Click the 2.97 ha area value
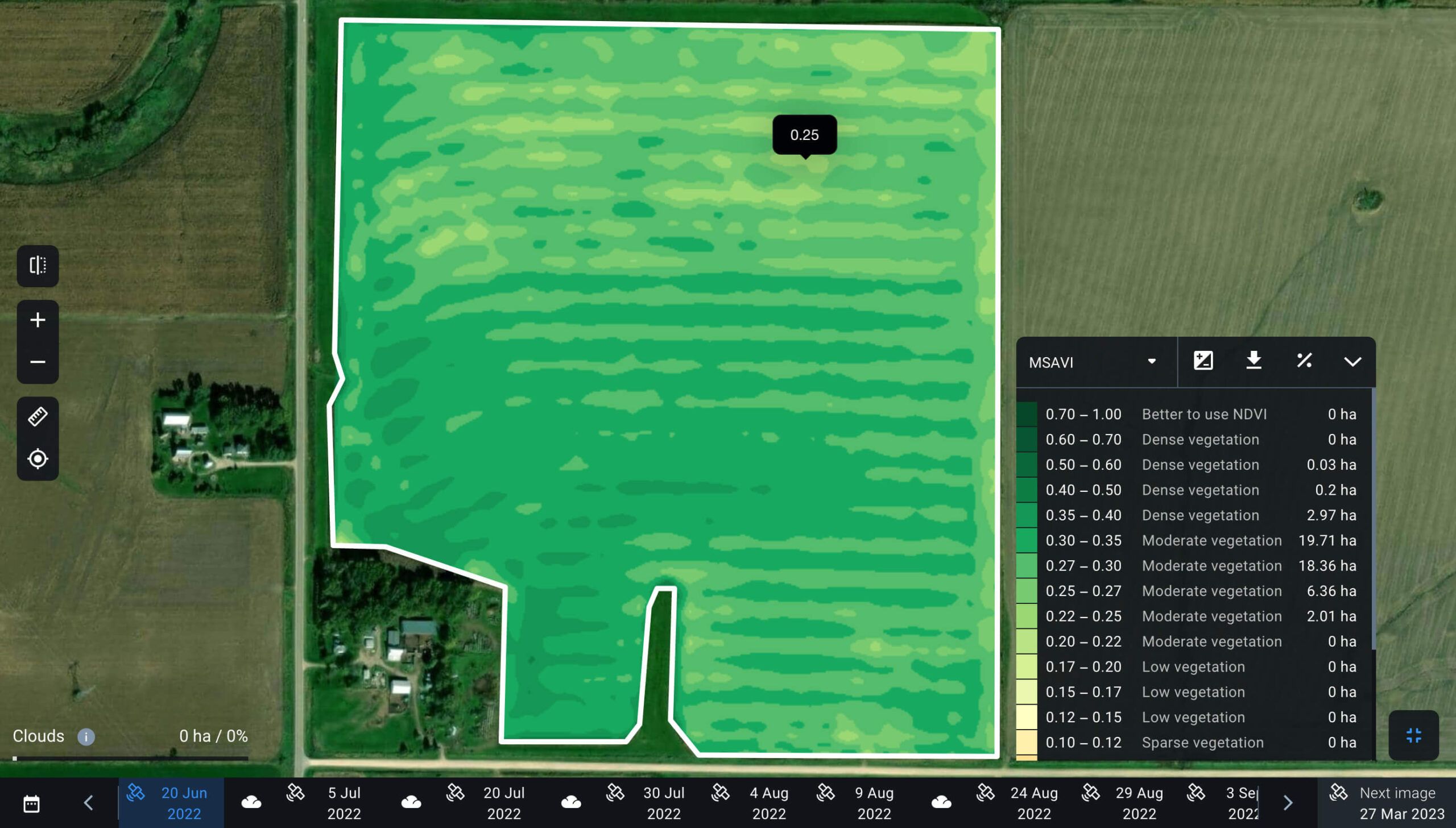Screen dimensions: 1456x828 1331,516
